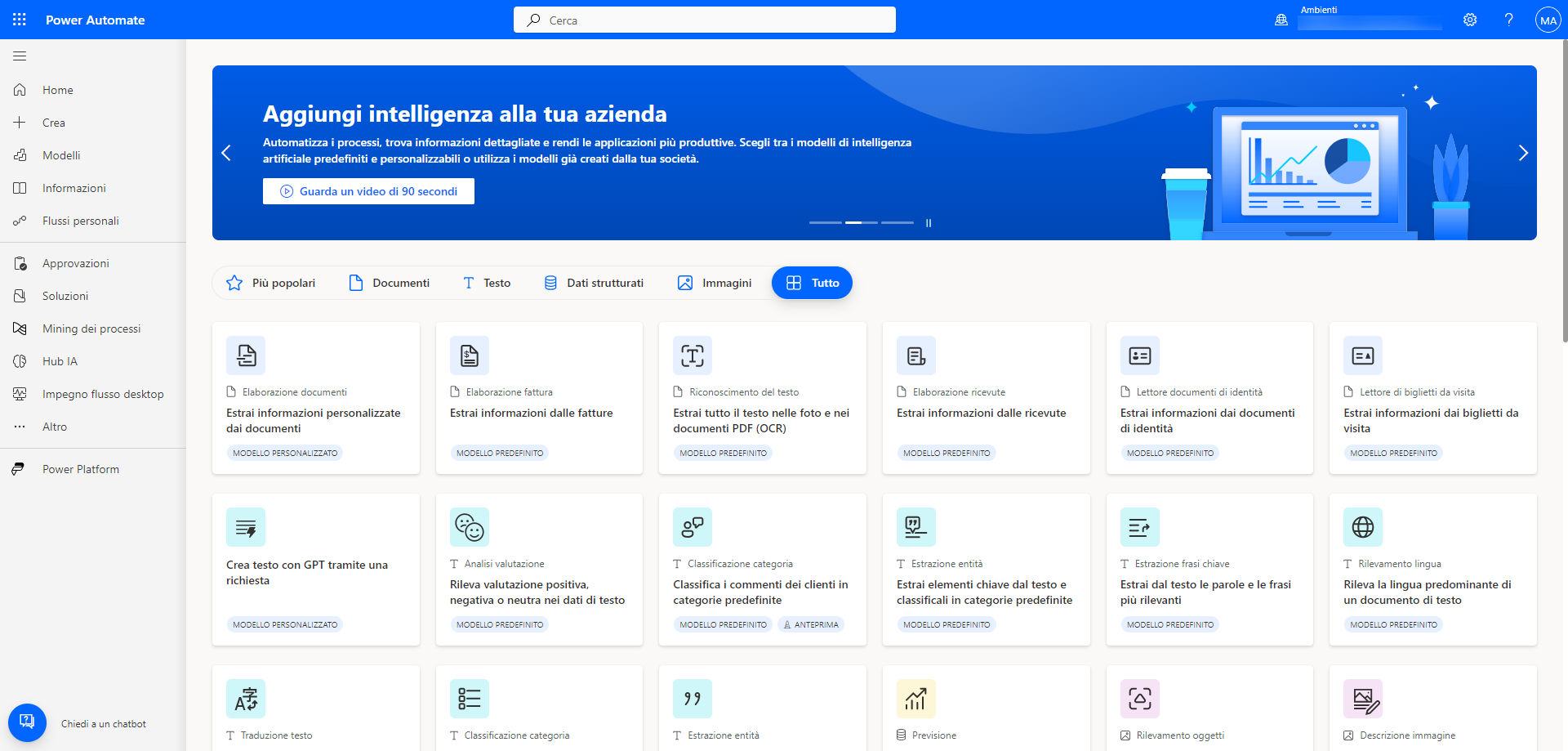Open Estrai informazioni dalle fatture card
This screenshot has height=751, width=1568.
539,398
